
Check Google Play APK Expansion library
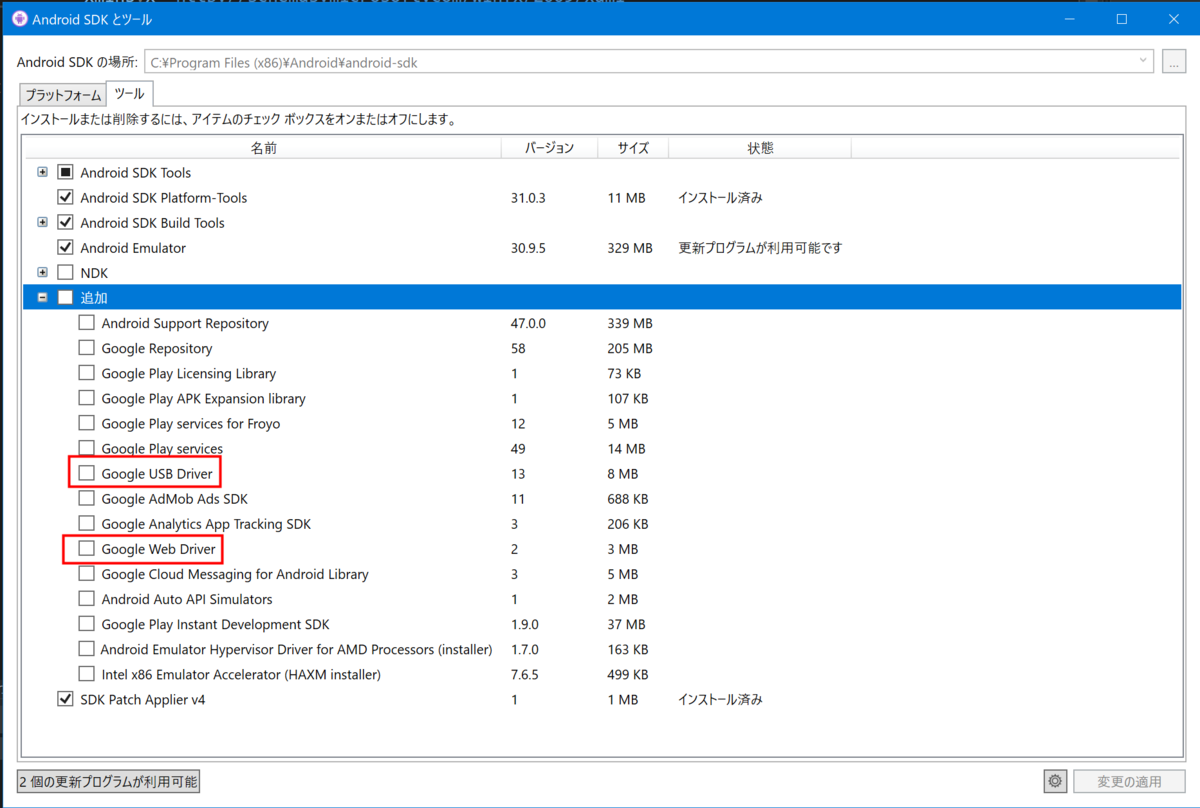[x=87, y=398]
